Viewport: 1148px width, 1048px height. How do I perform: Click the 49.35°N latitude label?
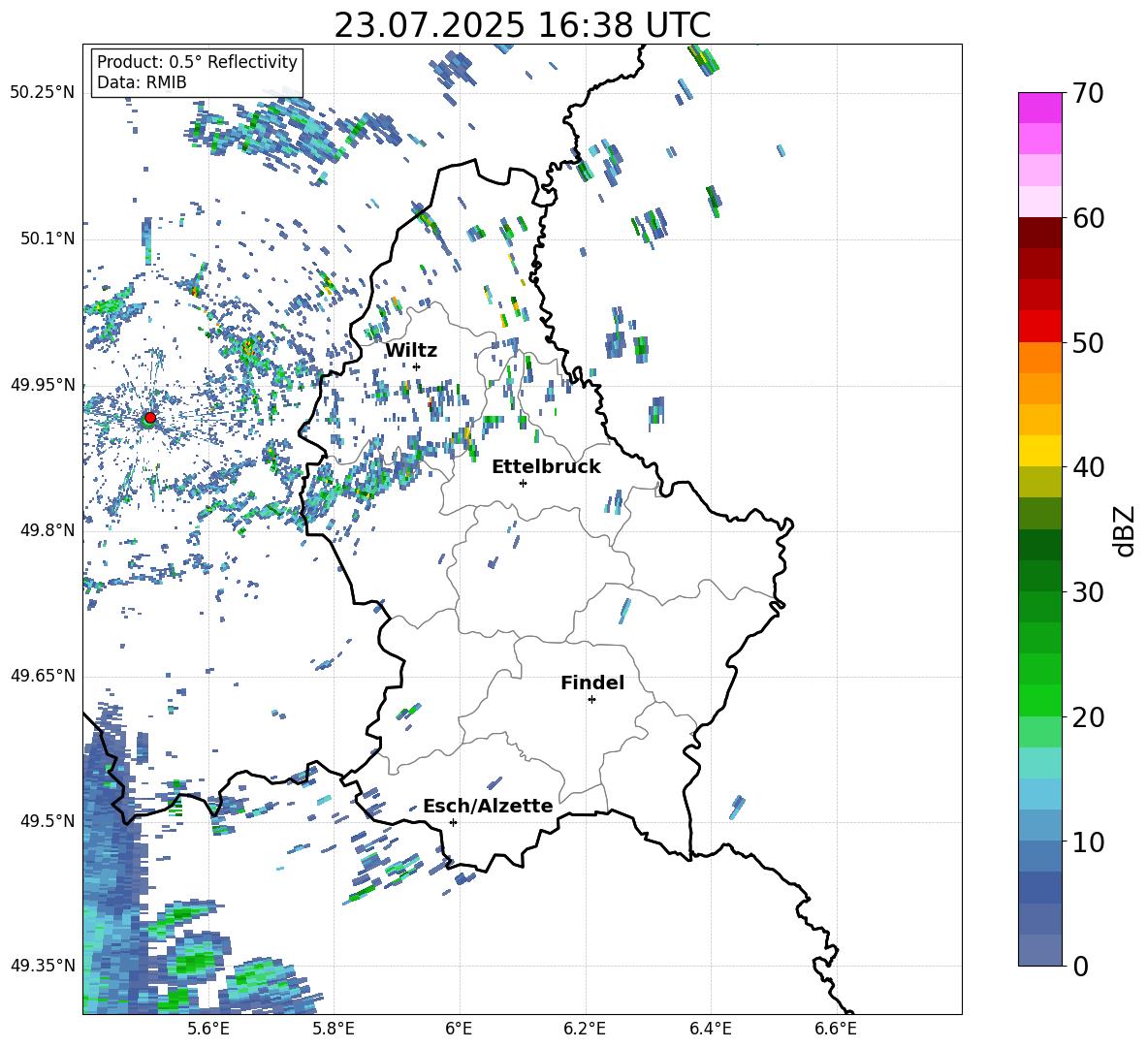[43, 966]
